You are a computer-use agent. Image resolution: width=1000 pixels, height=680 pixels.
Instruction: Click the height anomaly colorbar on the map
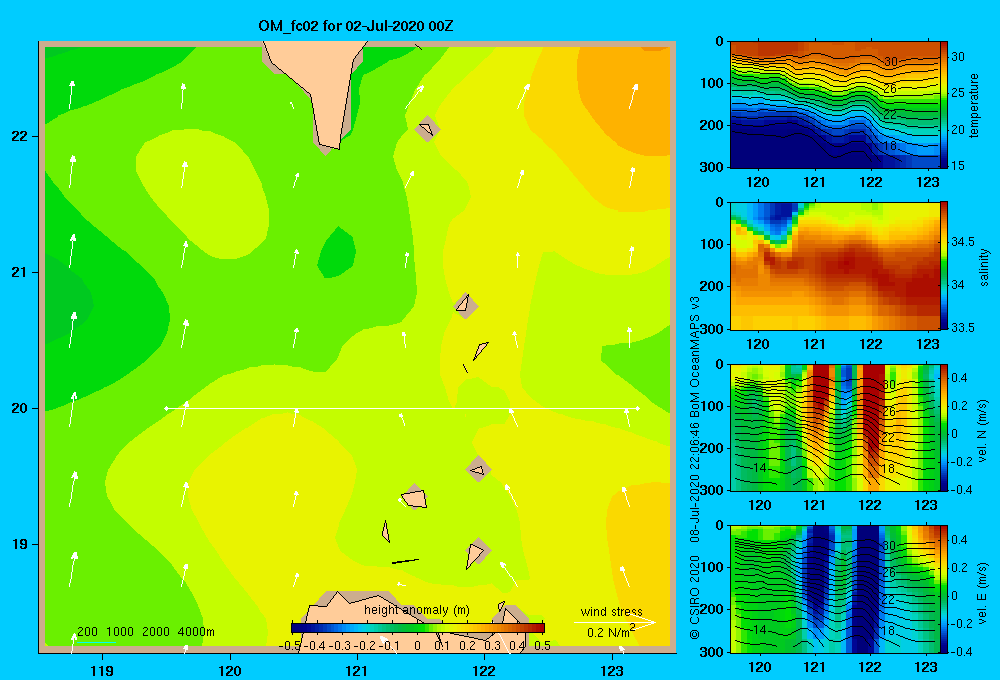click(x=418, y=628)
